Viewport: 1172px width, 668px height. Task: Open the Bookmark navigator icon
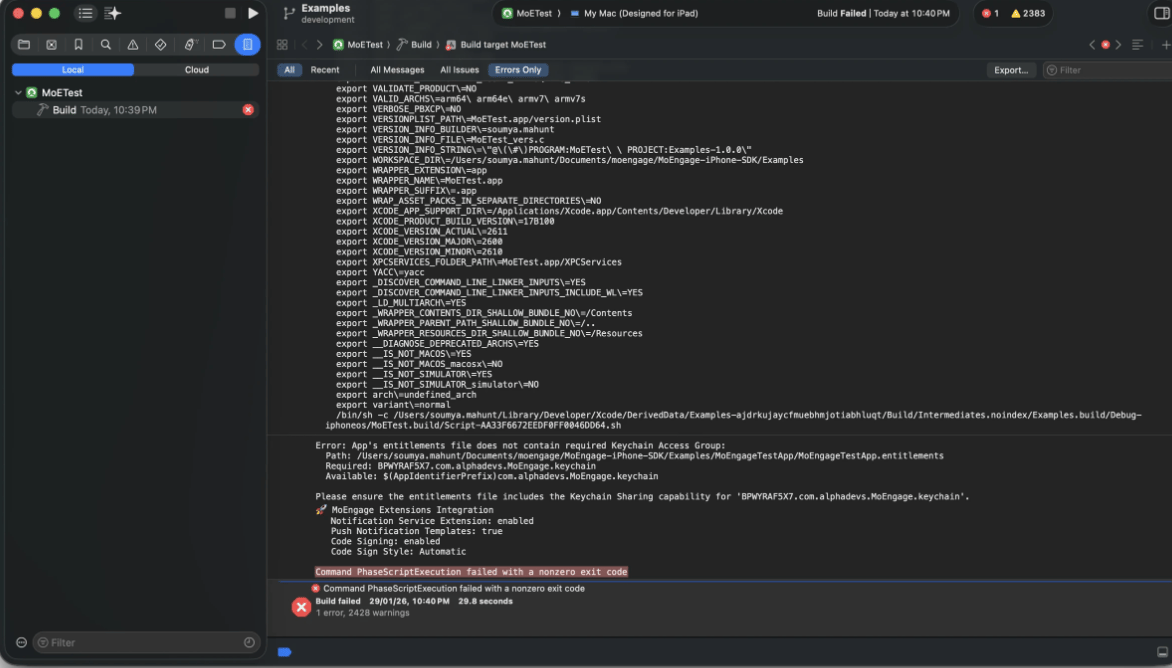(x=78, y=45)
